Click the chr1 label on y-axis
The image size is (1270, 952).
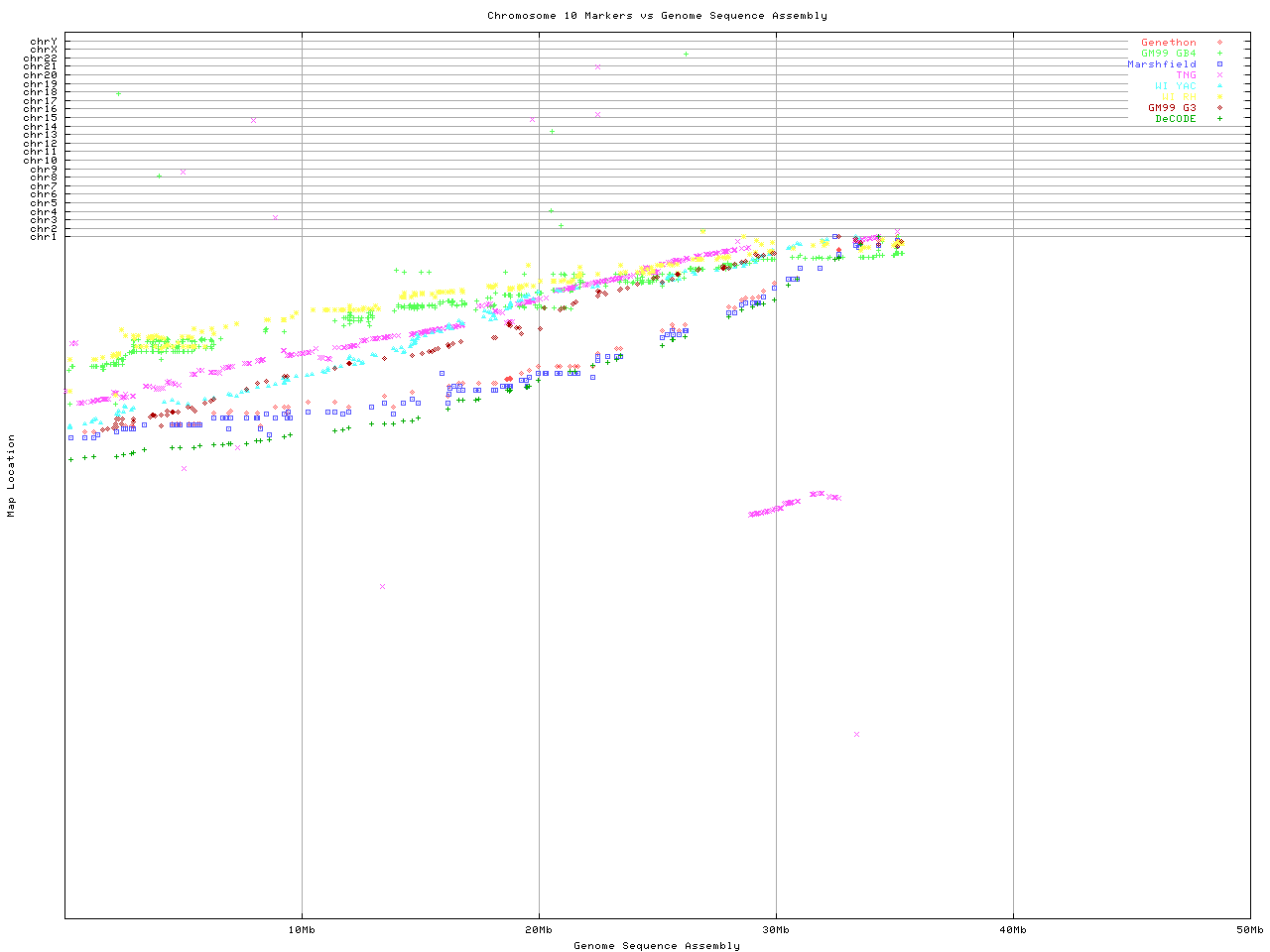point(44,237)
